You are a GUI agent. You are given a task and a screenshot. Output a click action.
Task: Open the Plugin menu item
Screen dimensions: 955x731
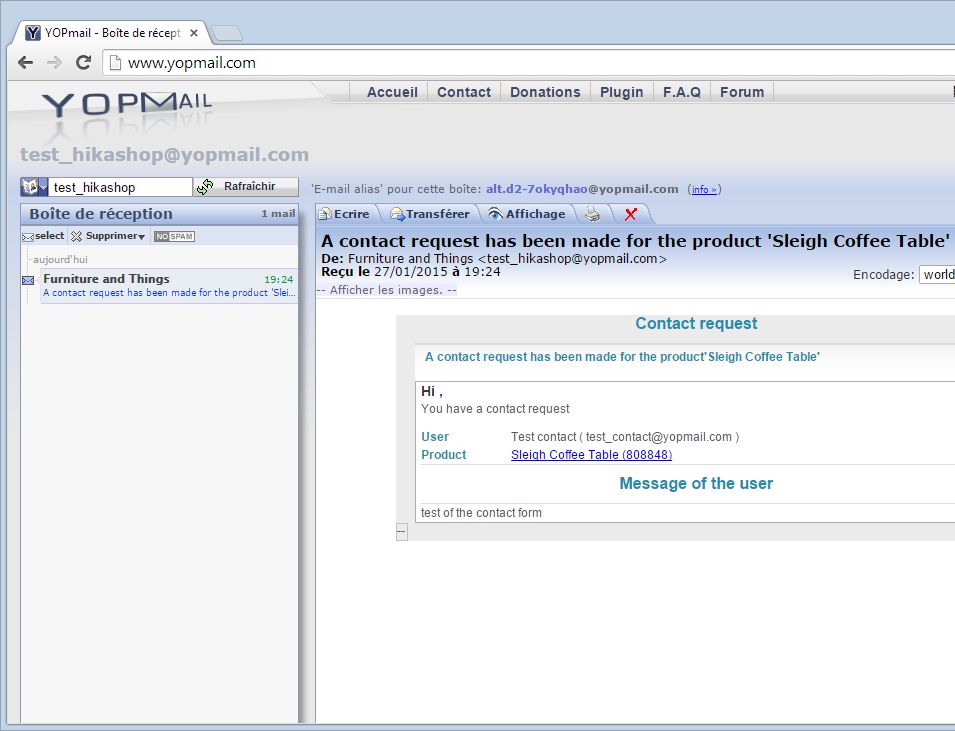621,92
